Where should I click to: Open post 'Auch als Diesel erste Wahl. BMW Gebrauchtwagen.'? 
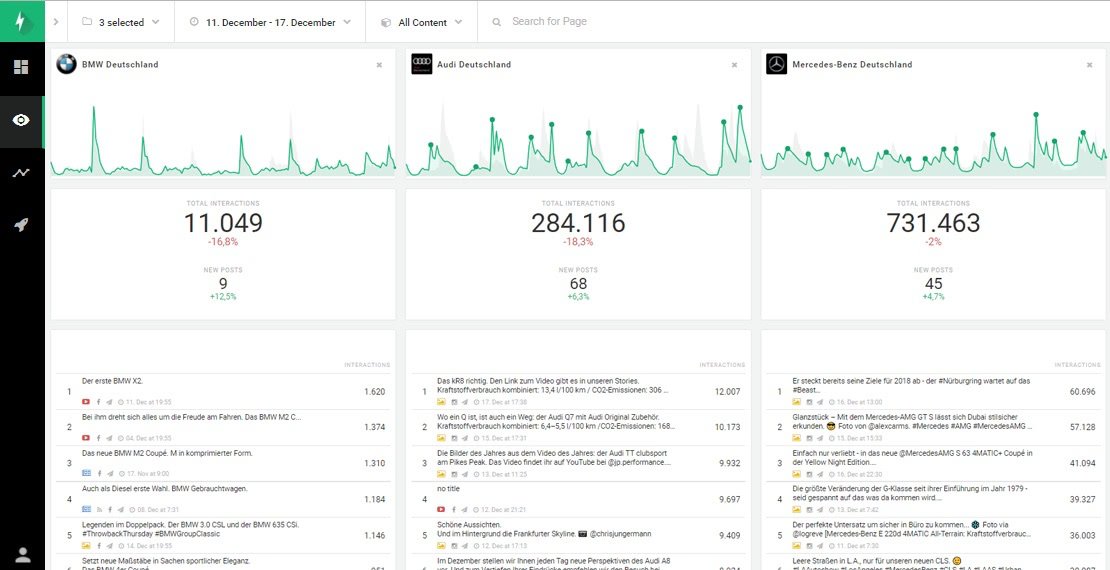point(164,489)
